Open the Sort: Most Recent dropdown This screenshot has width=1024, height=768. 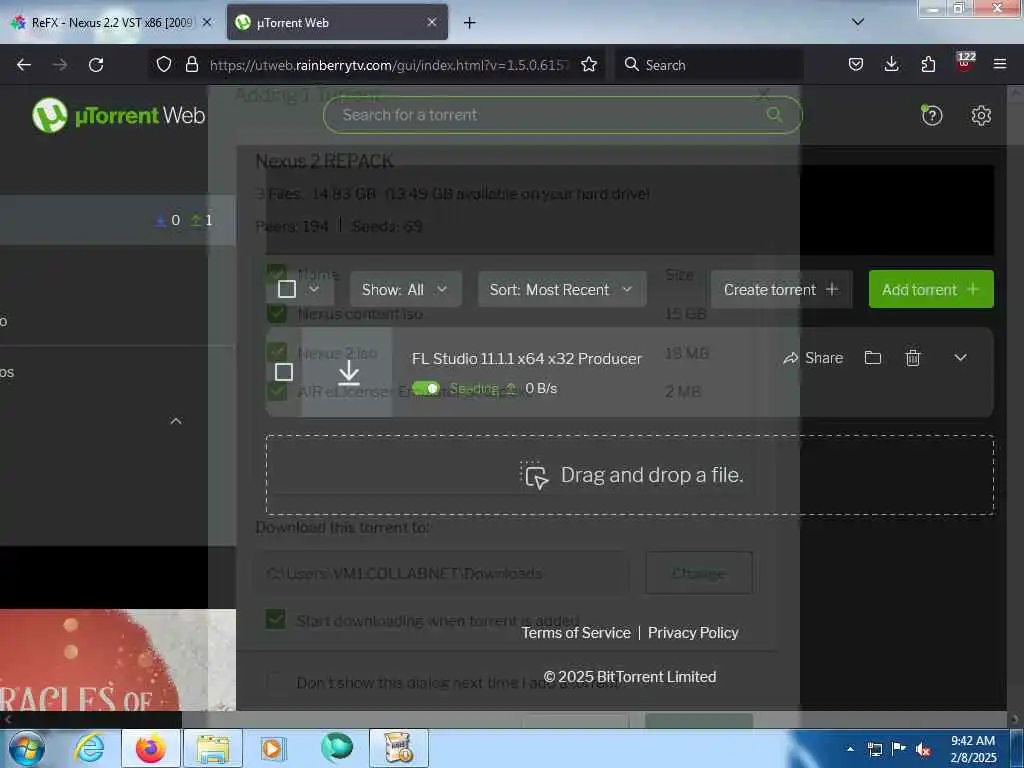(x=562, y=289)
